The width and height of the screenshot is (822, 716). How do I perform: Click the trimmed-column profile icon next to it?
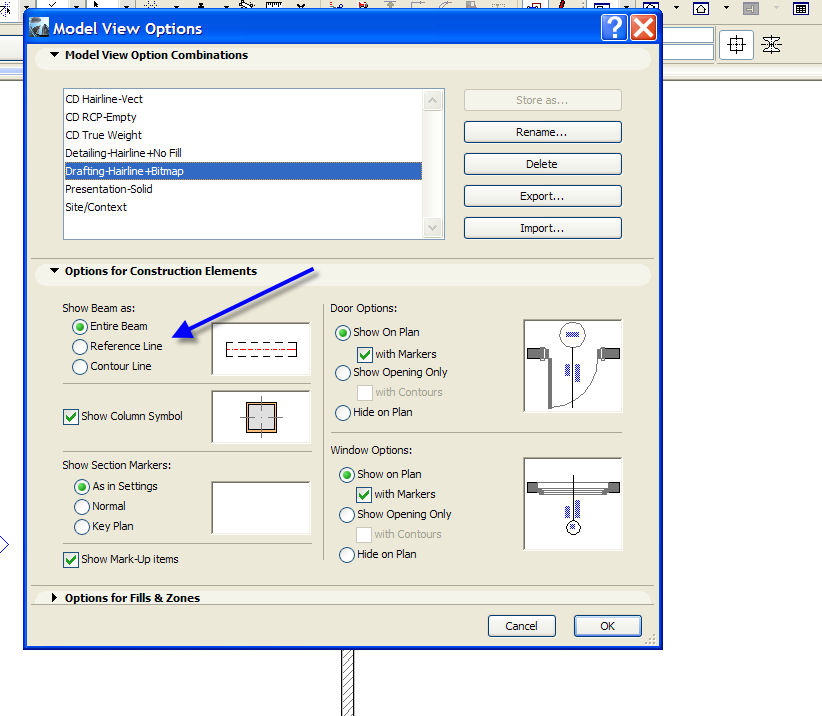(x=771, y=45)
